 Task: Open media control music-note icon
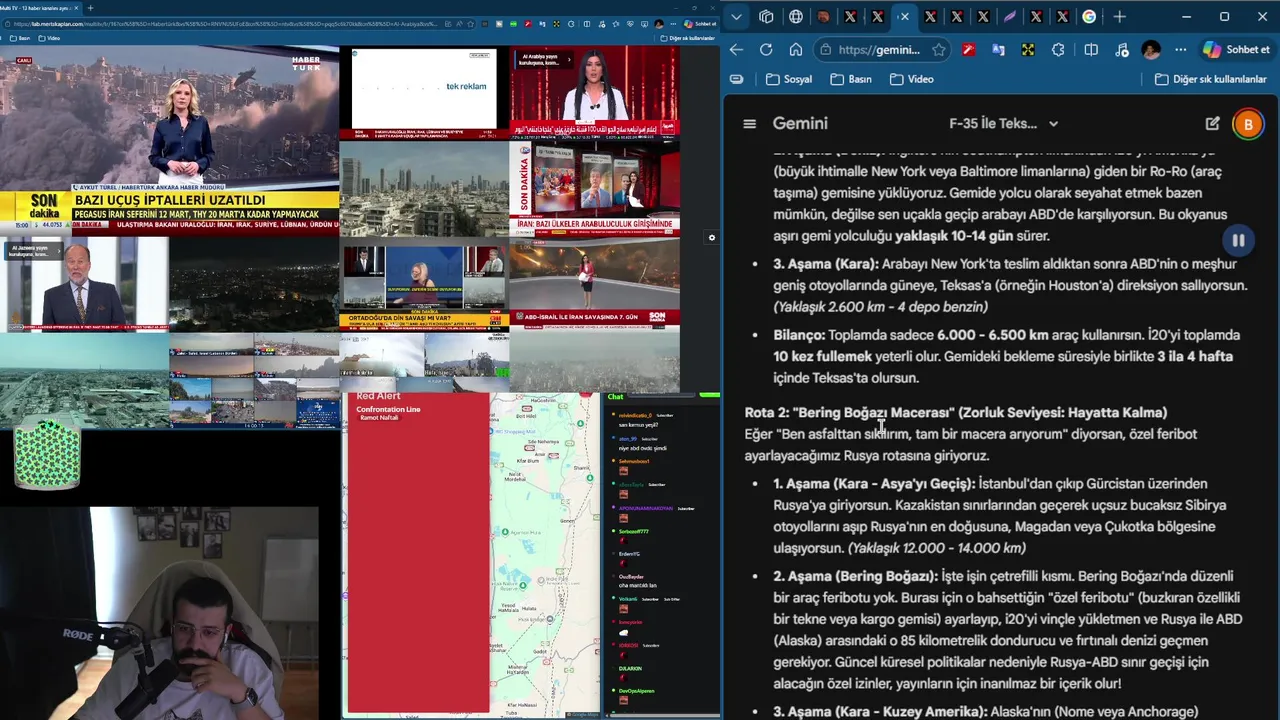tap(1121, 49)
